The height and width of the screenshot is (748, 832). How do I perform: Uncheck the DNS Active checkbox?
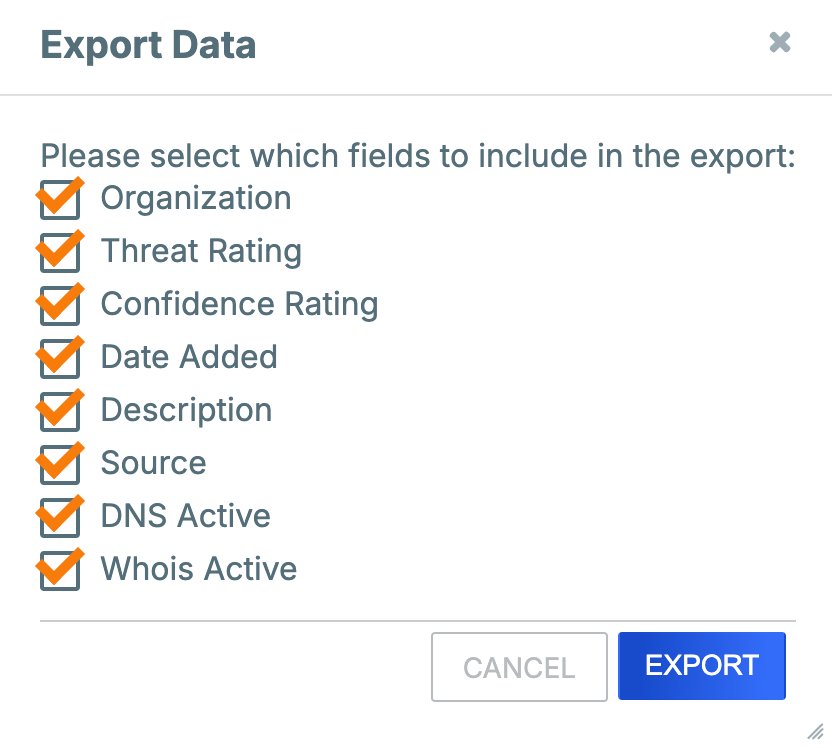tap(59, 517)
